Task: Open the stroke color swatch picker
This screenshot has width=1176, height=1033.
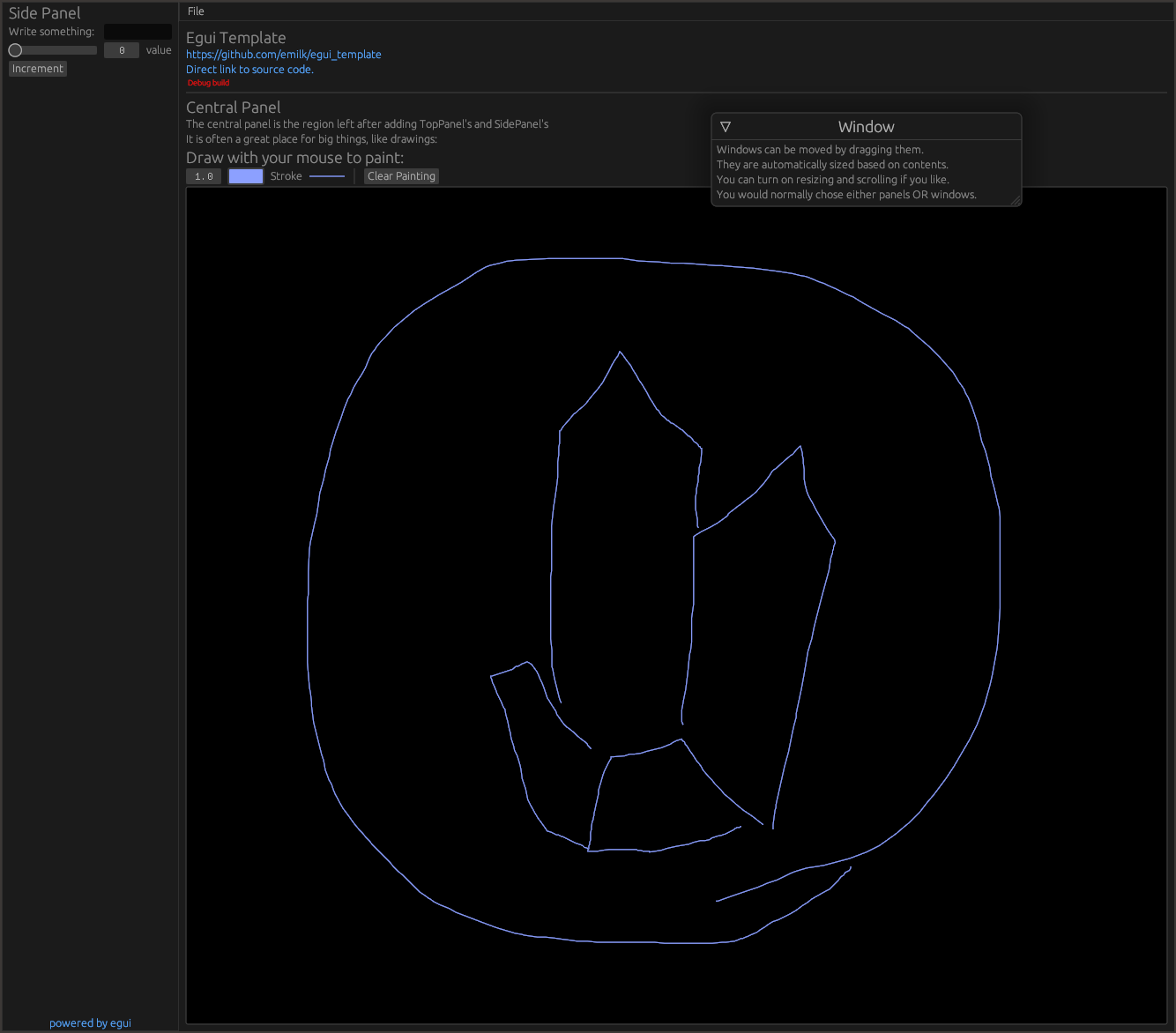Action: [246, 176]
